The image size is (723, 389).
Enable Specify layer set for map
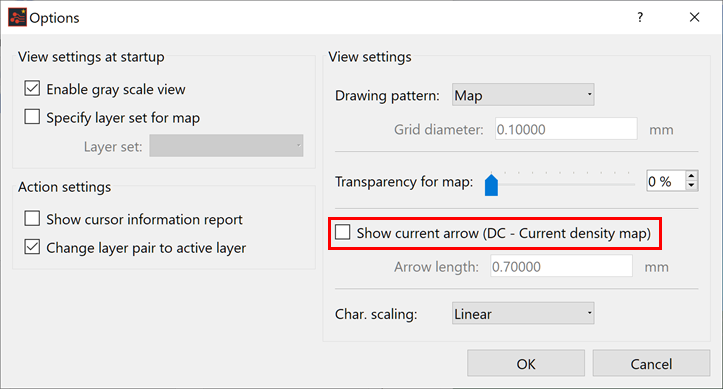[32, 117]
